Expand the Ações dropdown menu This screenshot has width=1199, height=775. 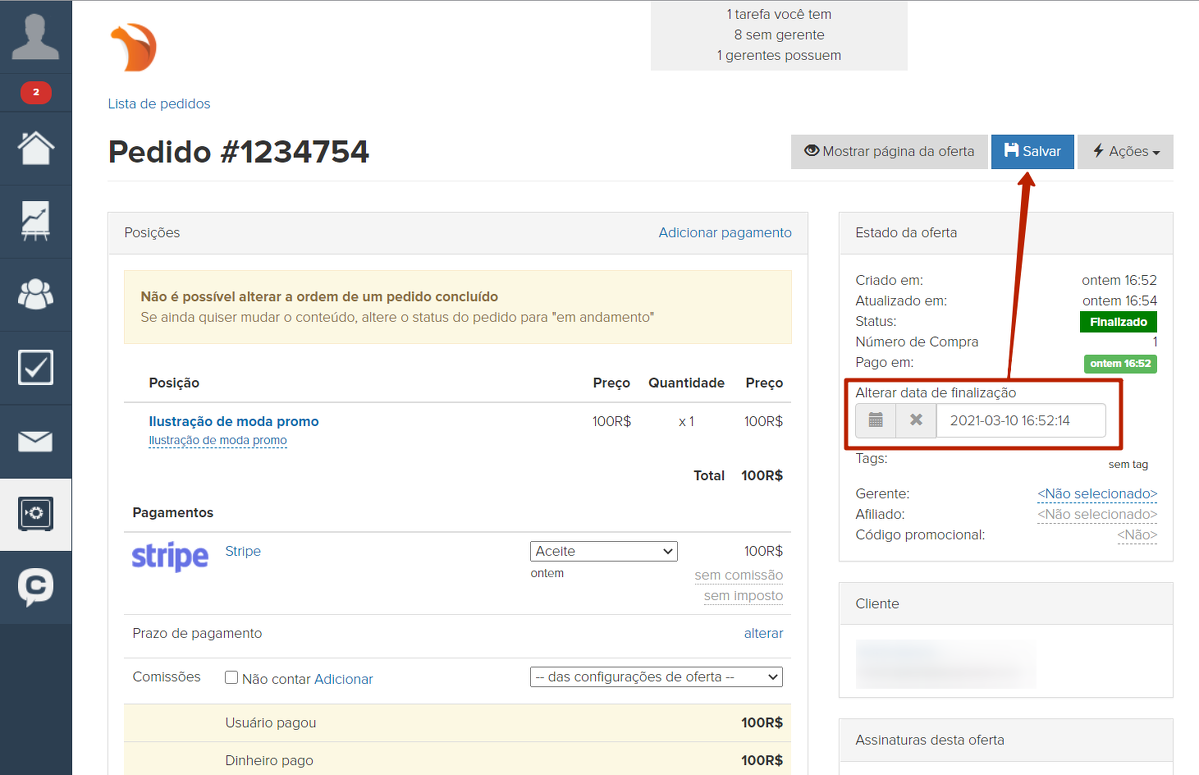pyautogui.click(x=1125, y=152)
